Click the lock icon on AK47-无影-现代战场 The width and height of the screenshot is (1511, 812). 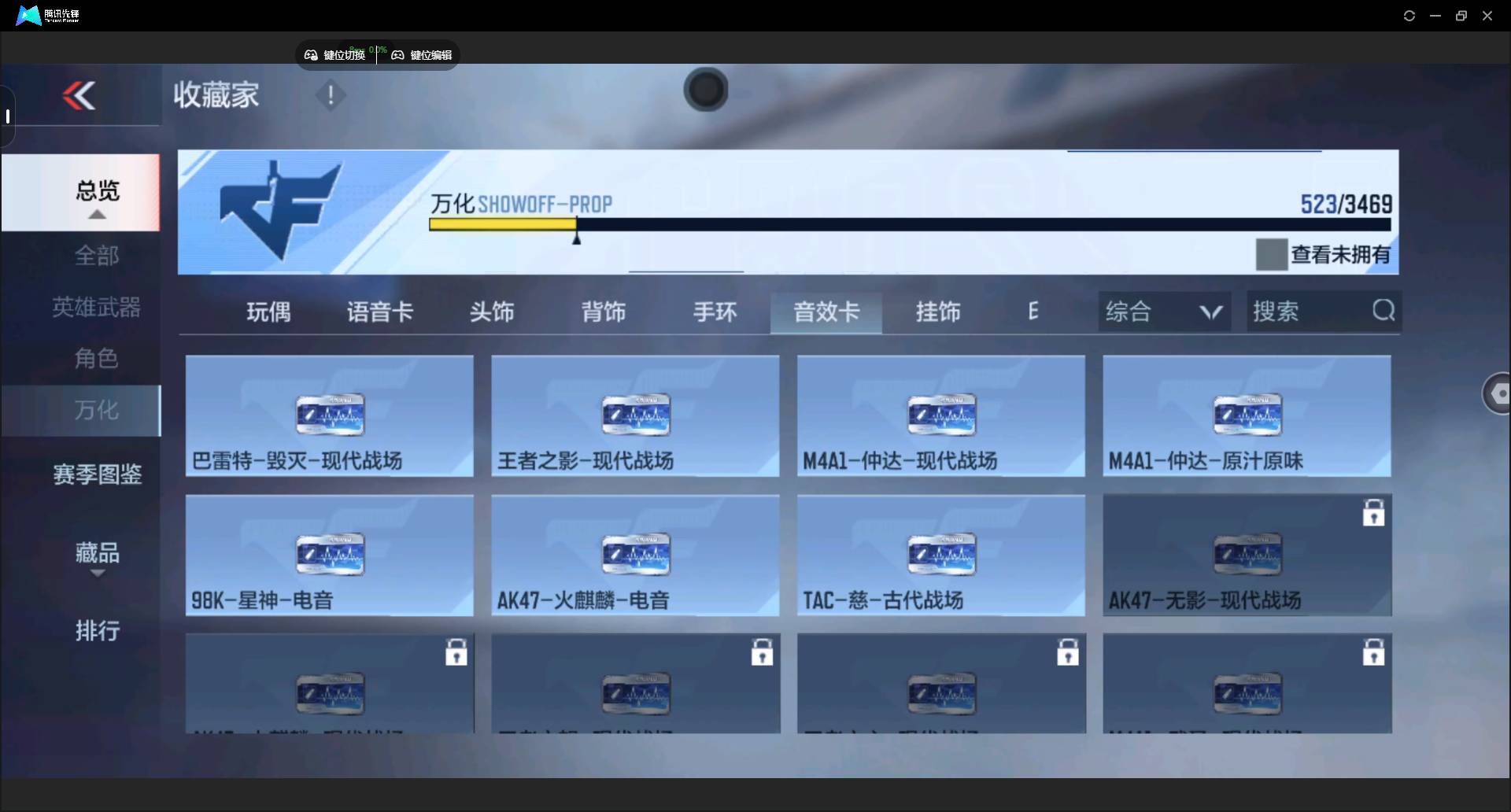coord(1373,513)
